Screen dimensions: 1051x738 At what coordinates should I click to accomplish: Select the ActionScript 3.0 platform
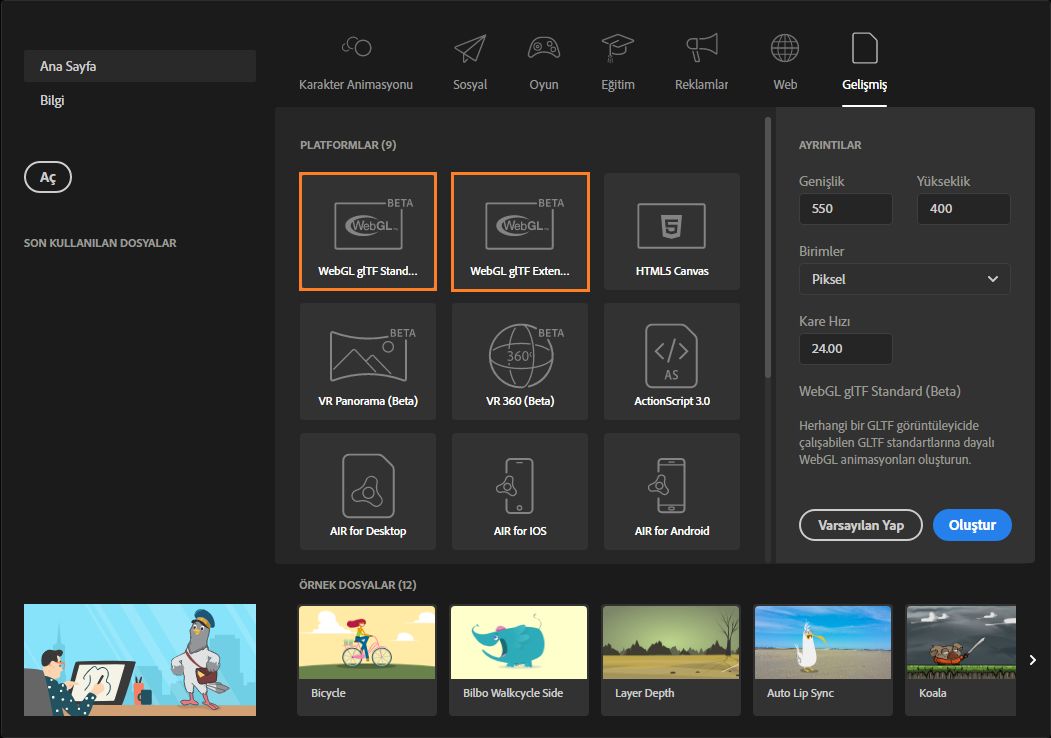pos(672,361)
